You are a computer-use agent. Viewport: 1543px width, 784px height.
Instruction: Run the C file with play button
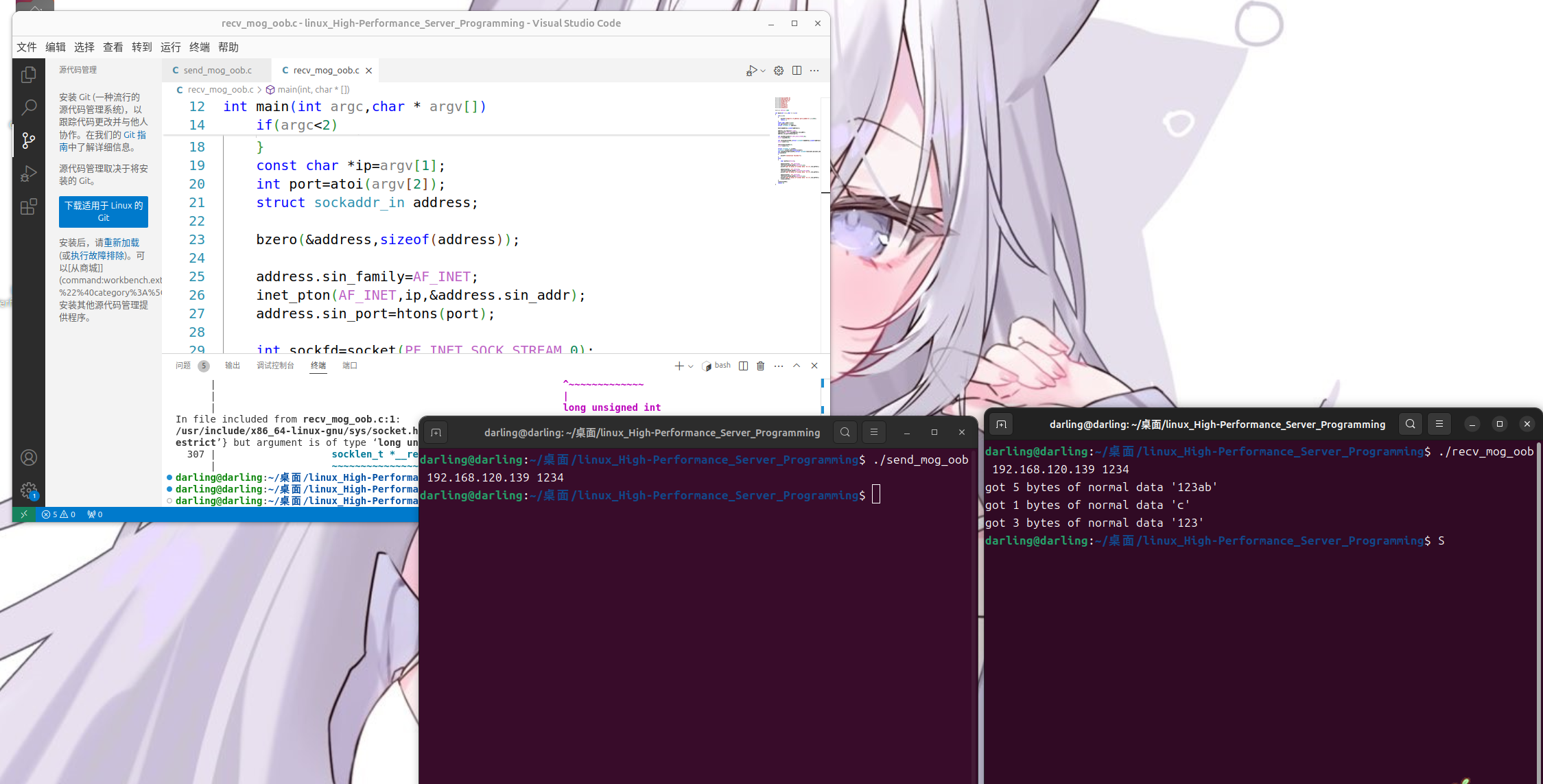tap(752, 71)
